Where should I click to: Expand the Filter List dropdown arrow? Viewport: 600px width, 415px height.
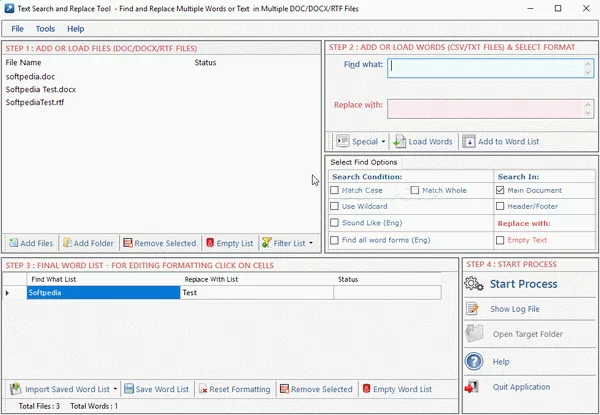[311, 243]
